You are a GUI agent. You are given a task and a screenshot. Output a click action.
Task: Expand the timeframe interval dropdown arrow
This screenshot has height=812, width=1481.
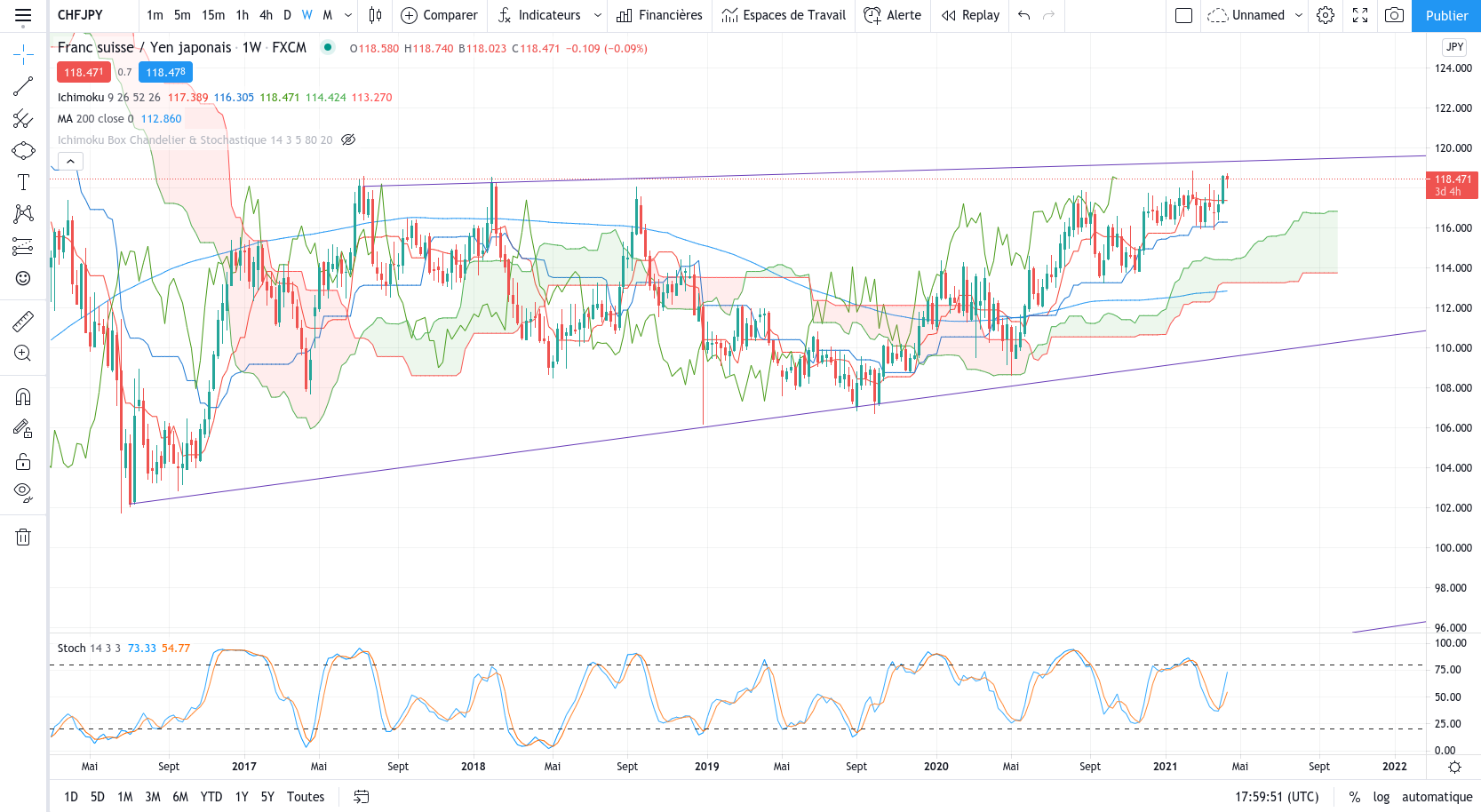click(x=348, y=15)
